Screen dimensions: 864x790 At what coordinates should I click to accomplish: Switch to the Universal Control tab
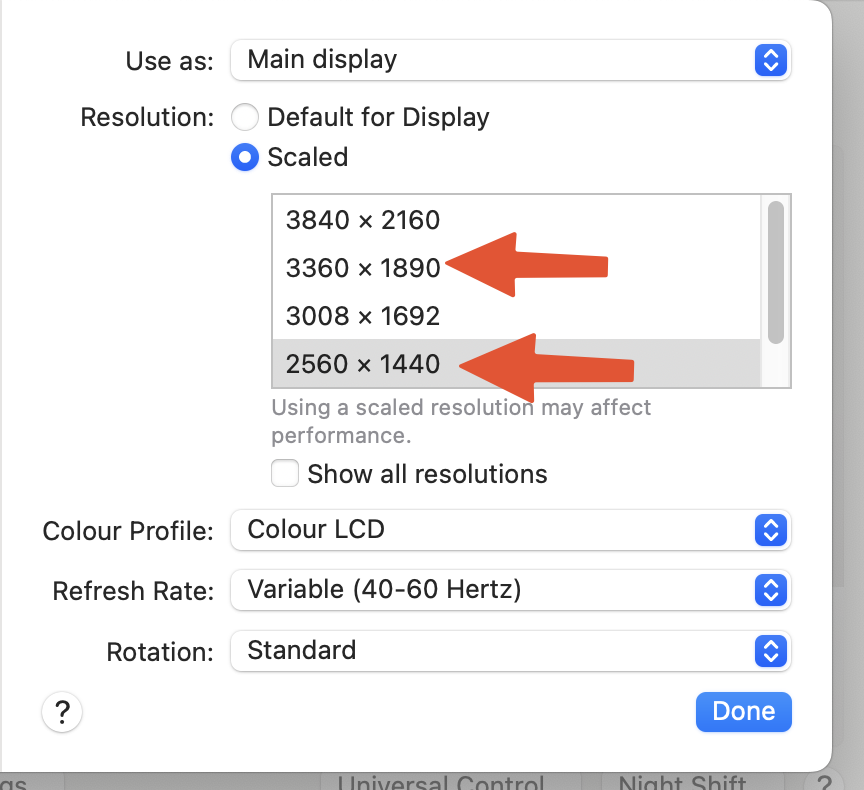tap(443, 781)
